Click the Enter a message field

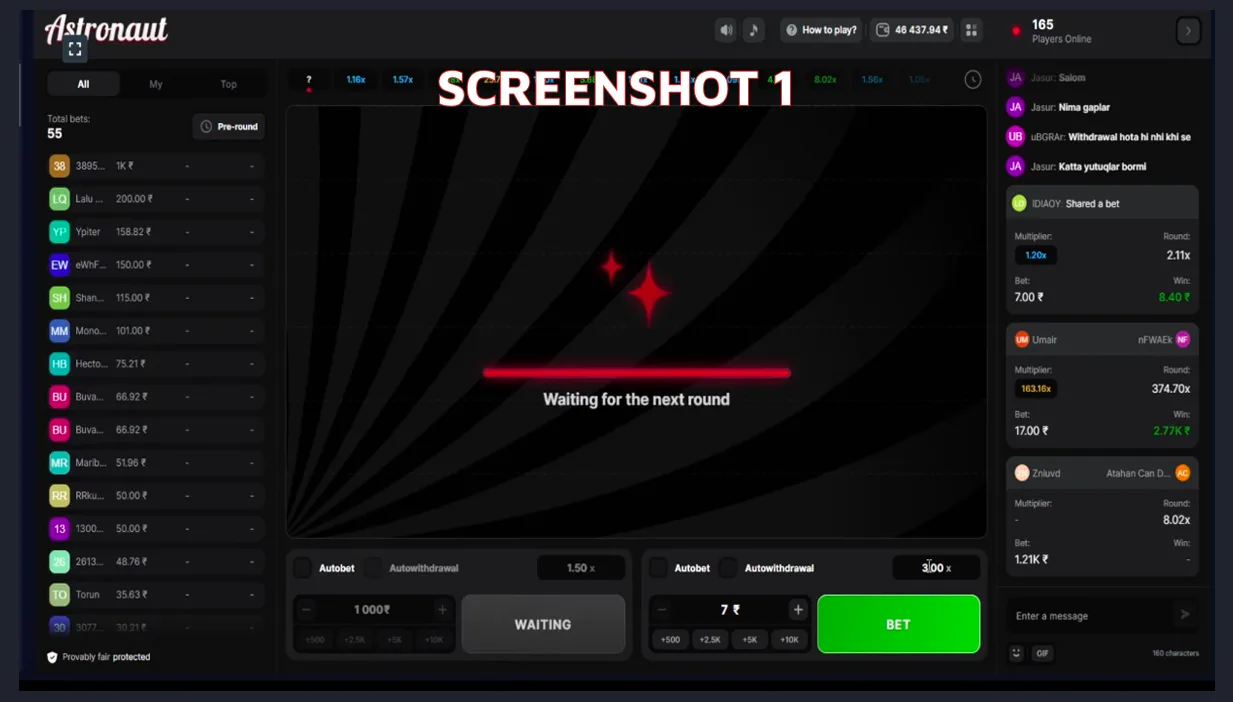[1090, 616]
